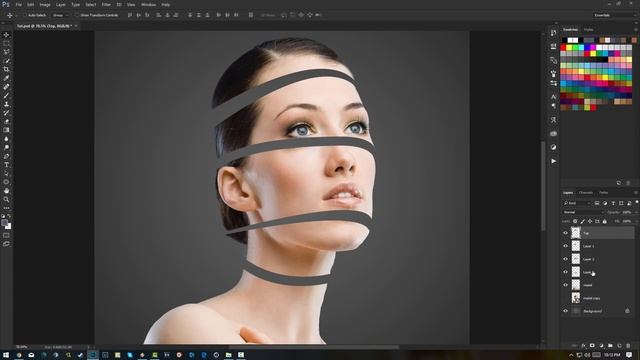Create a new layer icon
Image resolution: width=640 pixels, height=360 pixels.
coord(619,346)
